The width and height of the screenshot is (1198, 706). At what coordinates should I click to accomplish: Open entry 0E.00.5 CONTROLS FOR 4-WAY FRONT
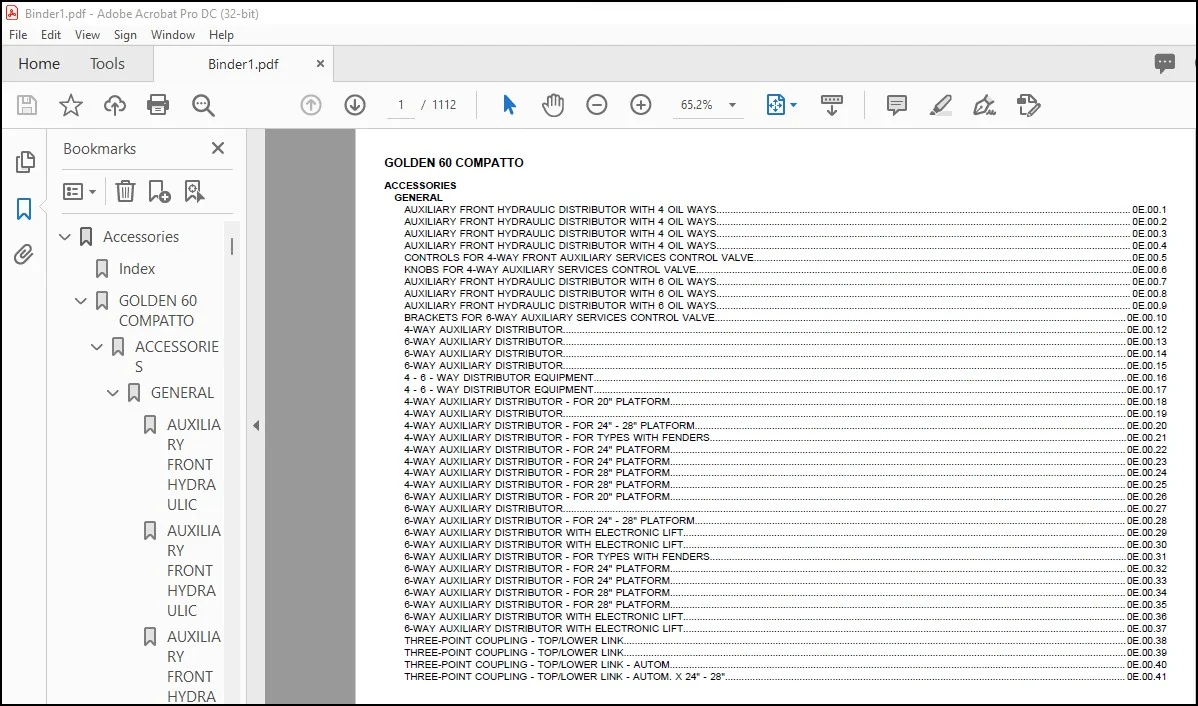[x=785, y=257]
